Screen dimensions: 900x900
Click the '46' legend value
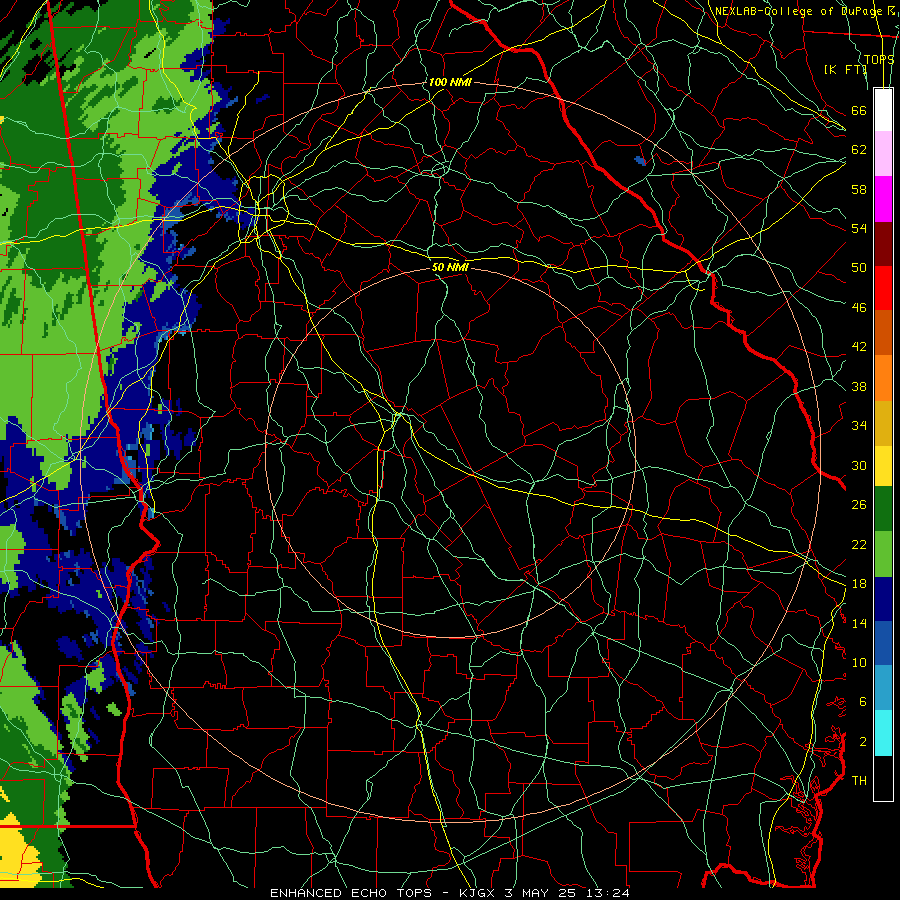(859, 308)
